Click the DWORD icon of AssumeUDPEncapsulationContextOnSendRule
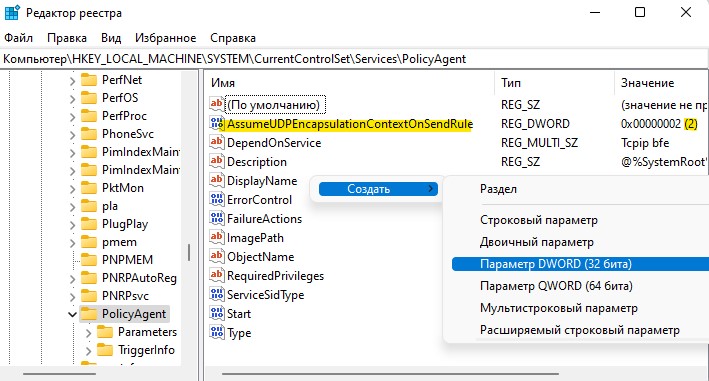This screenshot has height=381, width=709. tap(217, 123)
